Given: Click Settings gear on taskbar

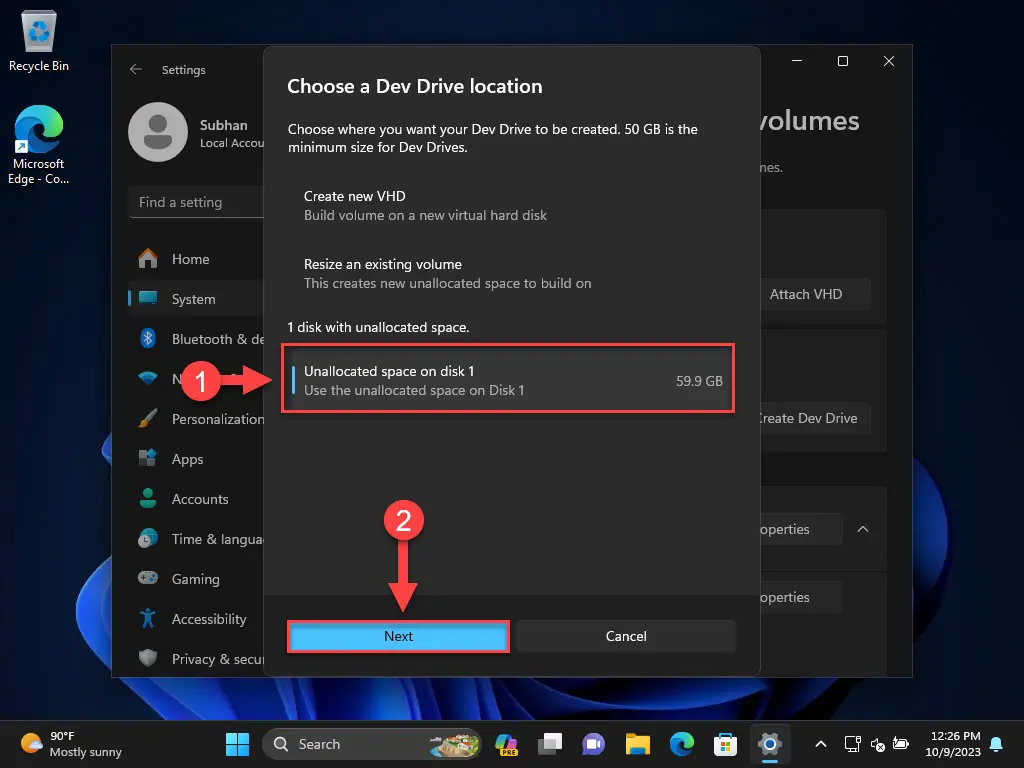Looking at the screenshot, I should click(770, 744).
